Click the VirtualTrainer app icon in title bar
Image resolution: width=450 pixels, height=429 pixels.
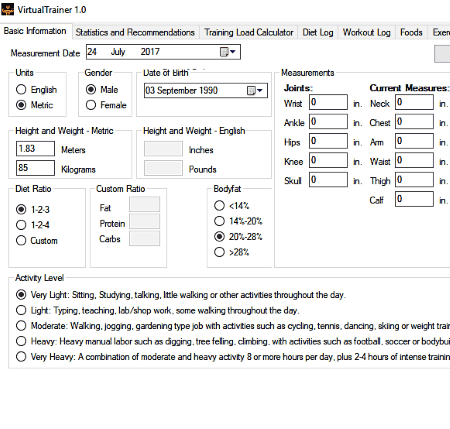[x=7, y=9]
